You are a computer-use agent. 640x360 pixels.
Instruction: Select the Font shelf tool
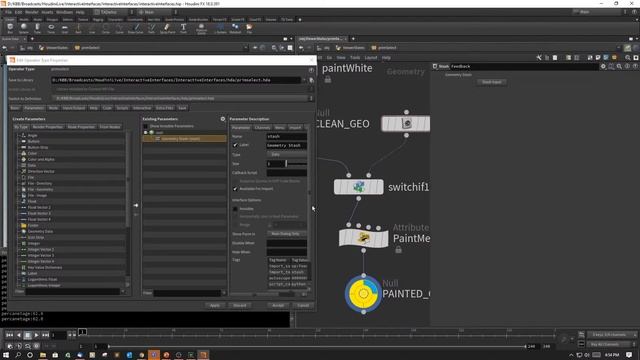[183, 28]
